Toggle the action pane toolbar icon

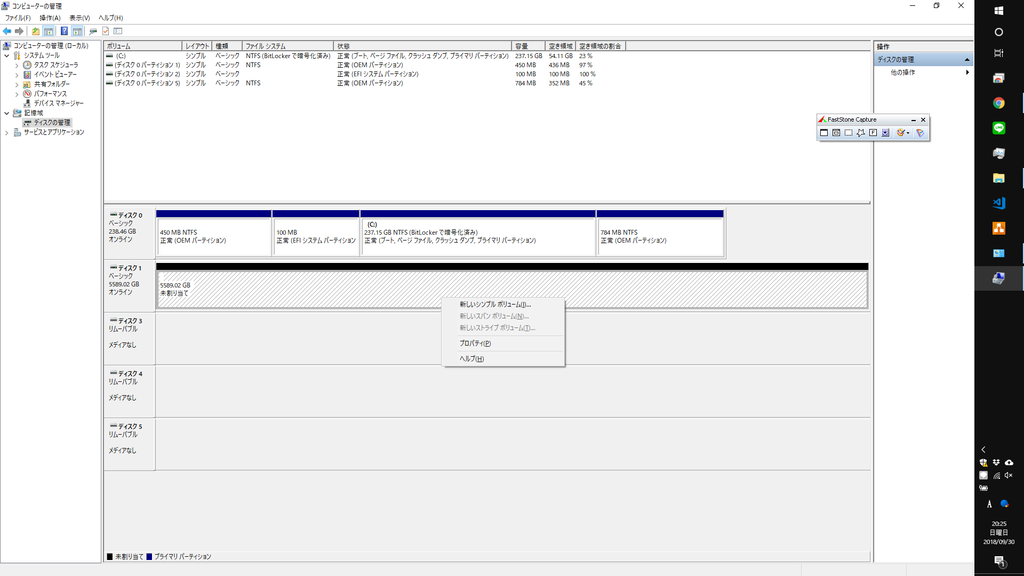[77, 31]
